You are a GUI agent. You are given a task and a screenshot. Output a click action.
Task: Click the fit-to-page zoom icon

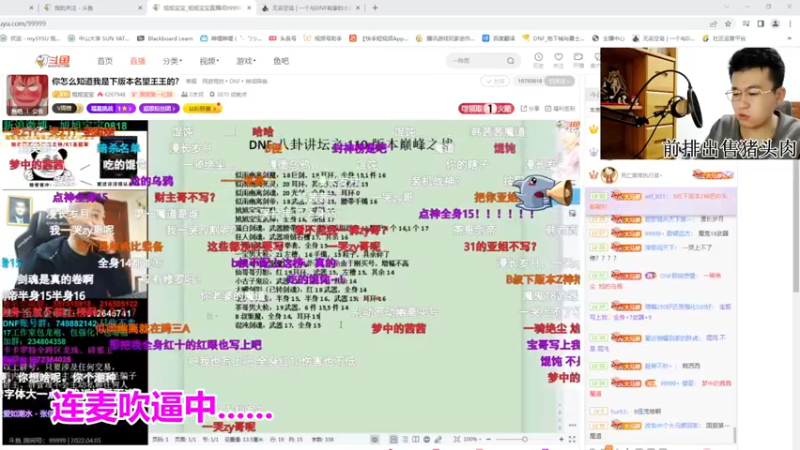[457, 439]
